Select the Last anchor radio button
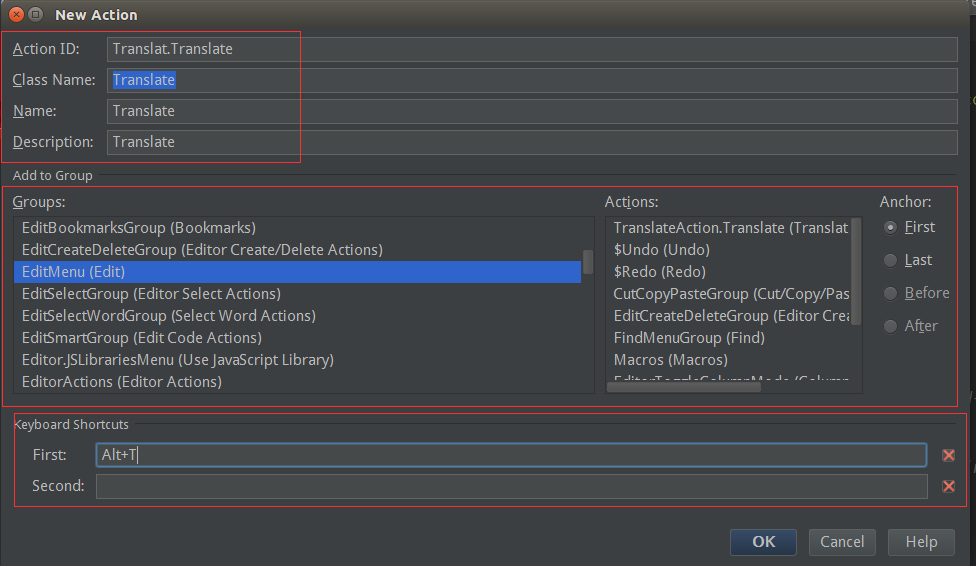The image size is (976, 566). pyautogui.click(x=891, y=260)
